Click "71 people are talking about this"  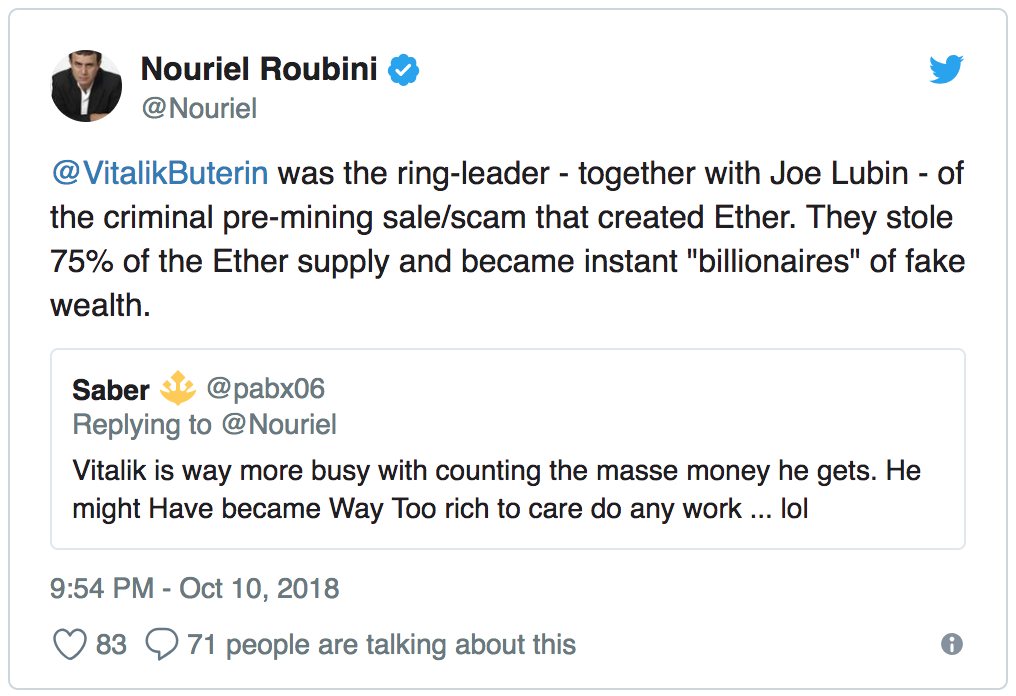(381, 645)
